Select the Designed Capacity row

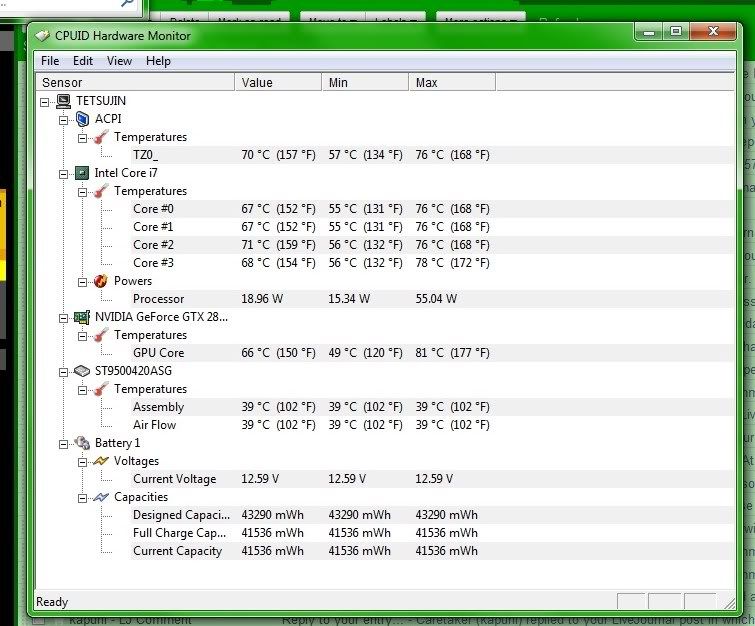(432, 515)
